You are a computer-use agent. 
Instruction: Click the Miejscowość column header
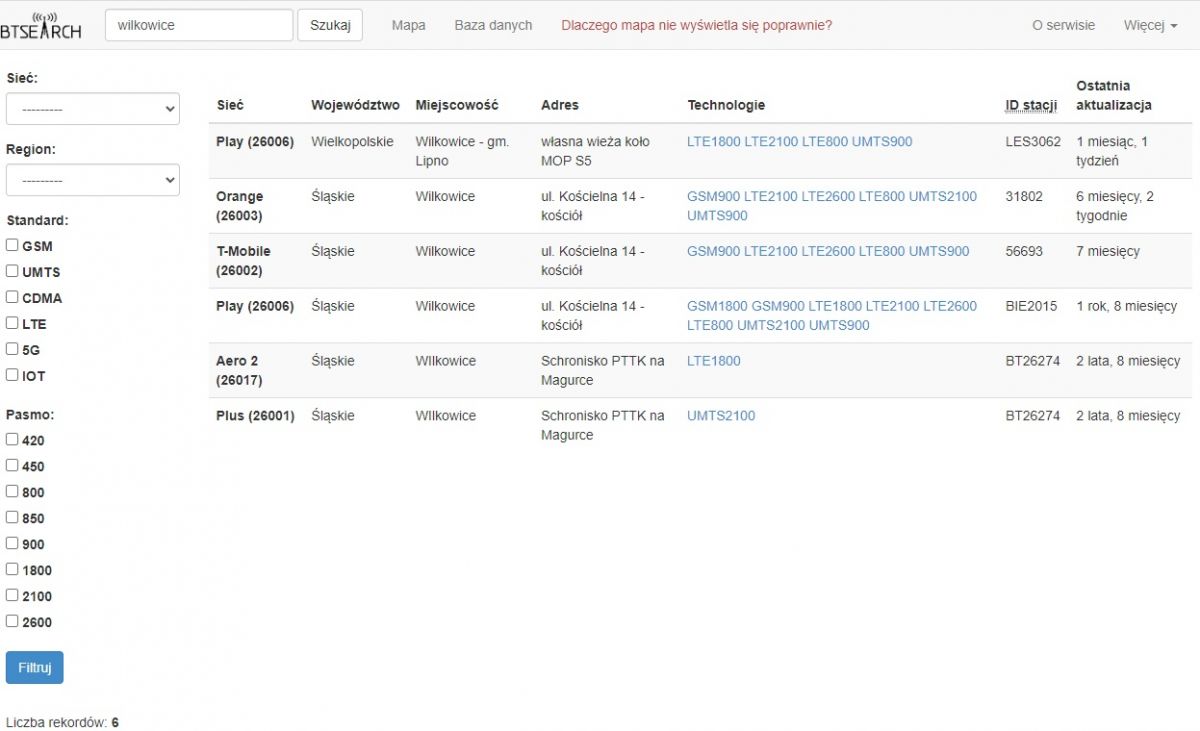point(457,105)
